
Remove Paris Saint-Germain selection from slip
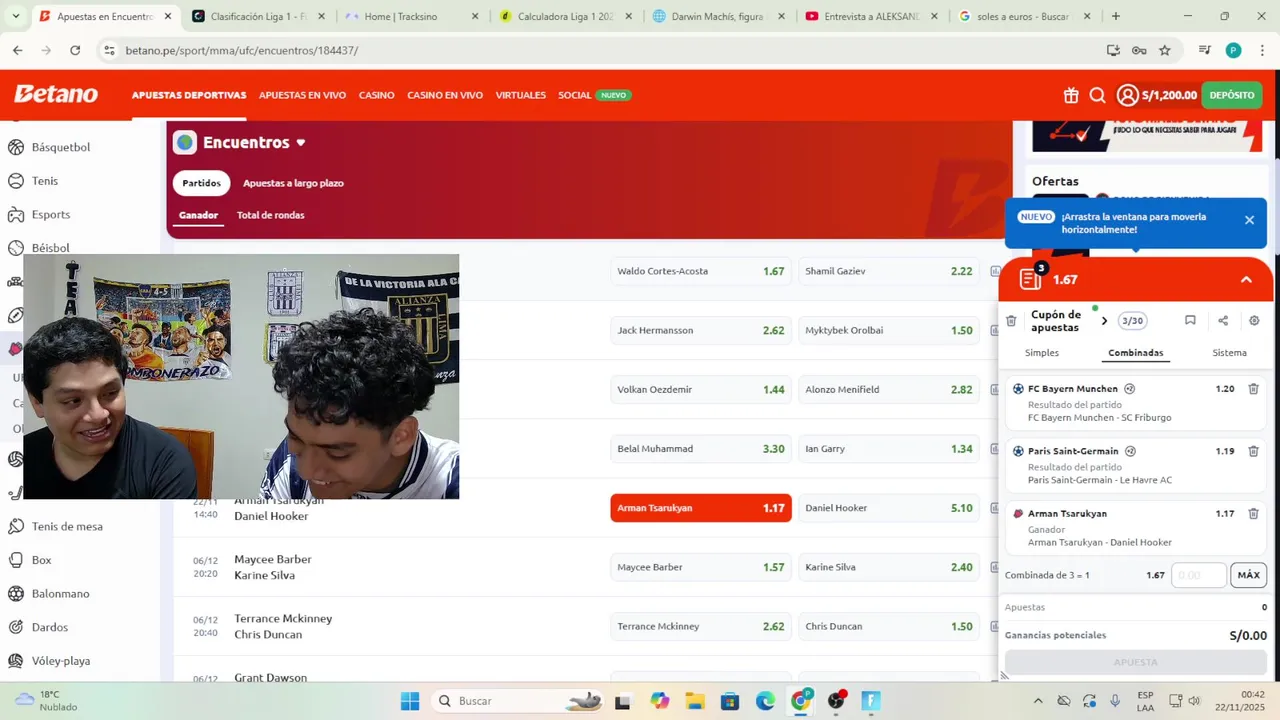click(1253, 451)
